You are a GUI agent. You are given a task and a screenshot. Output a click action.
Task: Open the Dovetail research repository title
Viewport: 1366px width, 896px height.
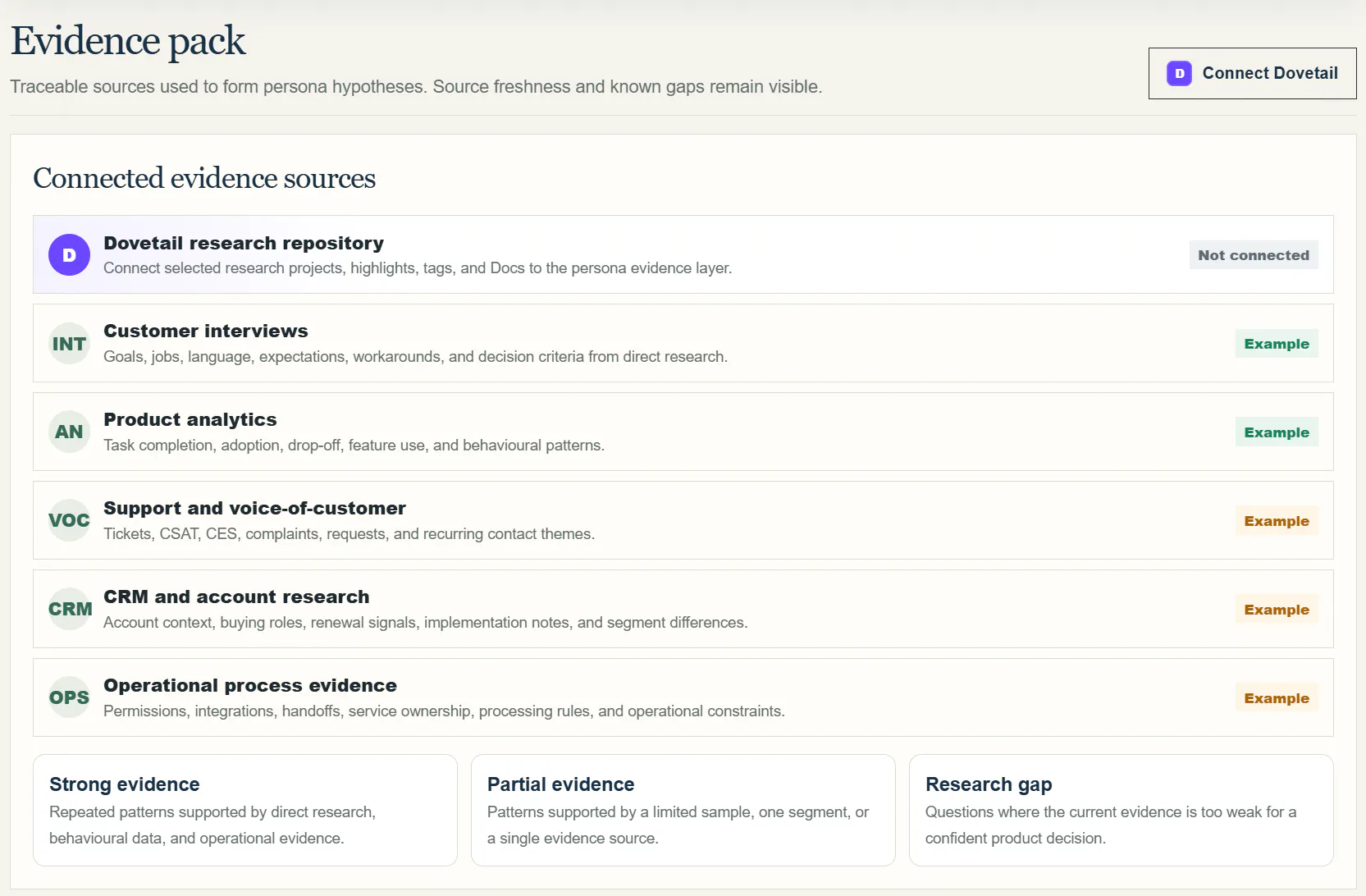click(x=244, y=243)
